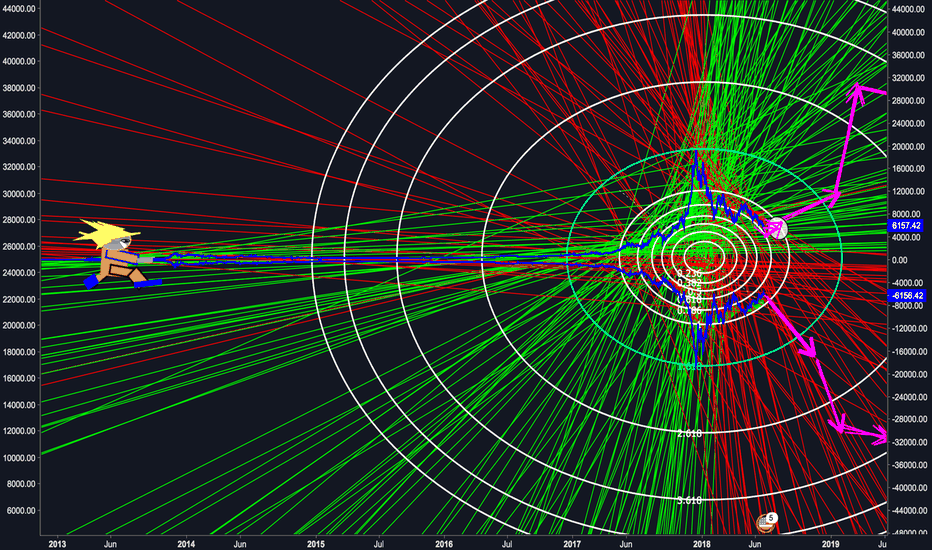This screenshot has width=932, height=550.
Task: Select the 0.236 Fibonacci circle label
Action: pos(689,273)
